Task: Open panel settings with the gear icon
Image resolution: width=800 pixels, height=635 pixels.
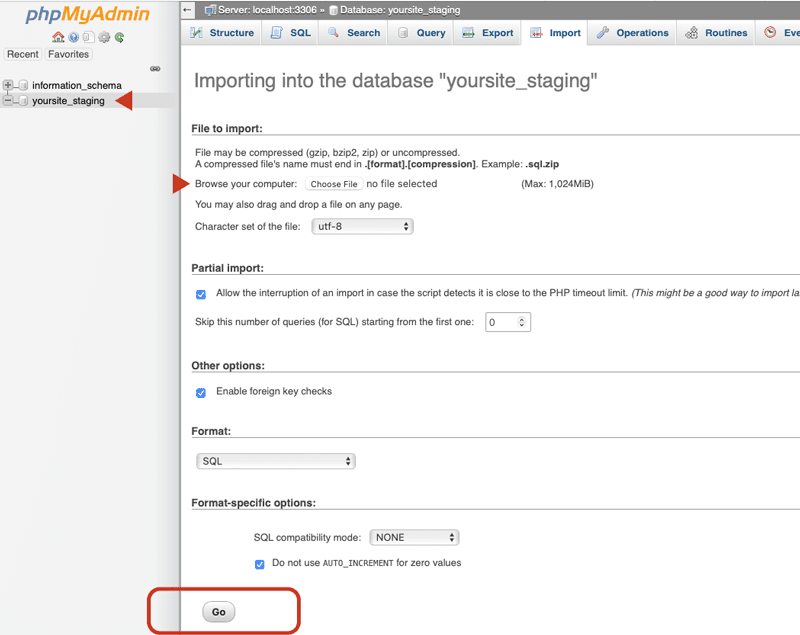Action: tap(104, 37)
